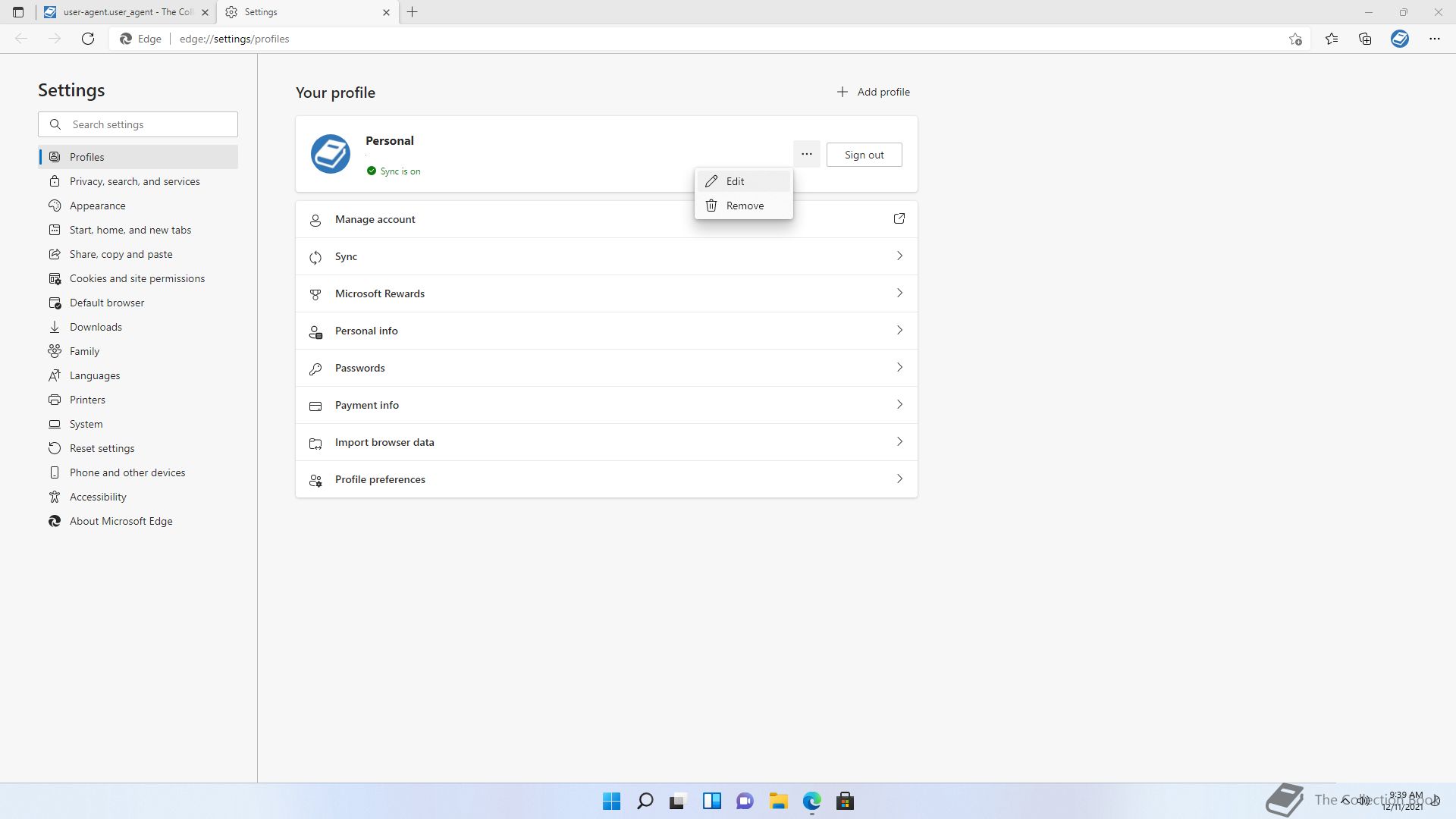Open taskbar Search

point(645,801)
